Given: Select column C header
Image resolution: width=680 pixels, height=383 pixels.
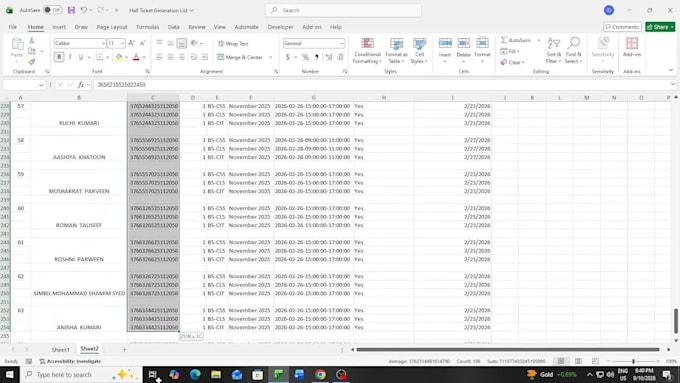Looking at the screenshot, I should tap(153, 98).
